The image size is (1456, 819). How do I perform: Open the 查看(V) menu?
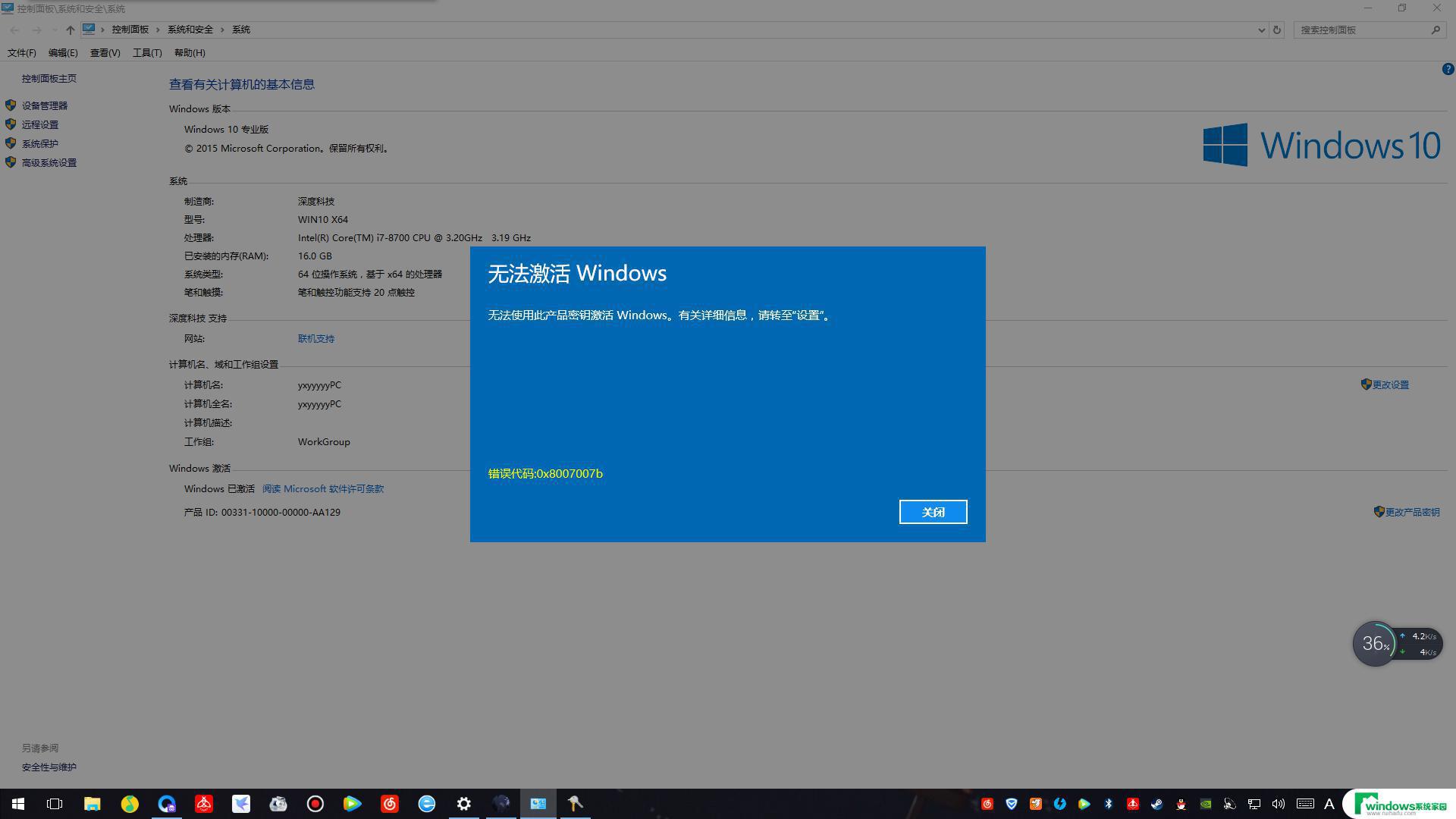coord(105,53)
